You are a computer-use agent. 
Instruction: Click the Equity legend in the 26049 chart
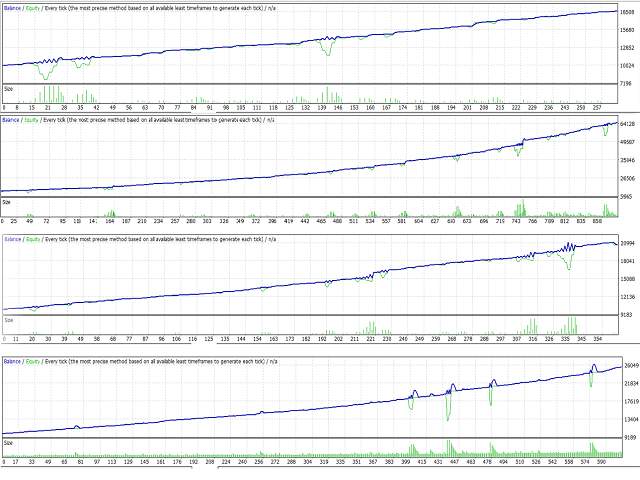[x=33, y=362]
